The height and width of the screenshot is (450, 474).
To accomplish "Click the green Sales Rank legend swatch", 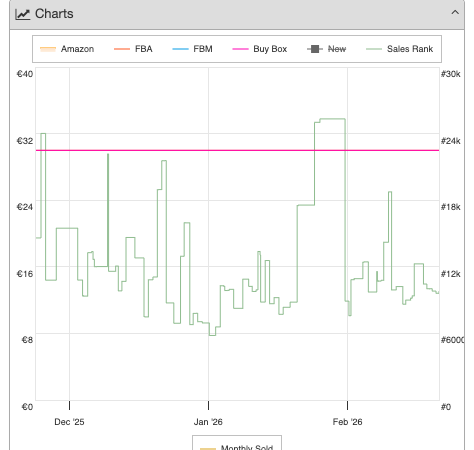I will pos(374,49).
